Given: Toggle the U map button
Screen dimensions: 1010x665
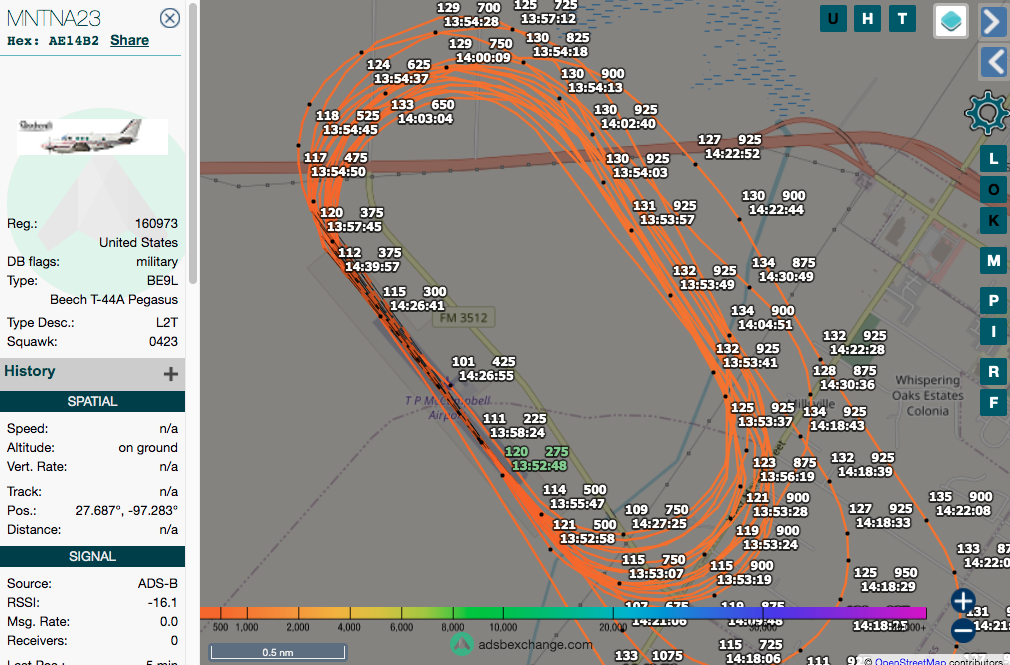Looking at the screenshot, I should click(x=833, y=19).
